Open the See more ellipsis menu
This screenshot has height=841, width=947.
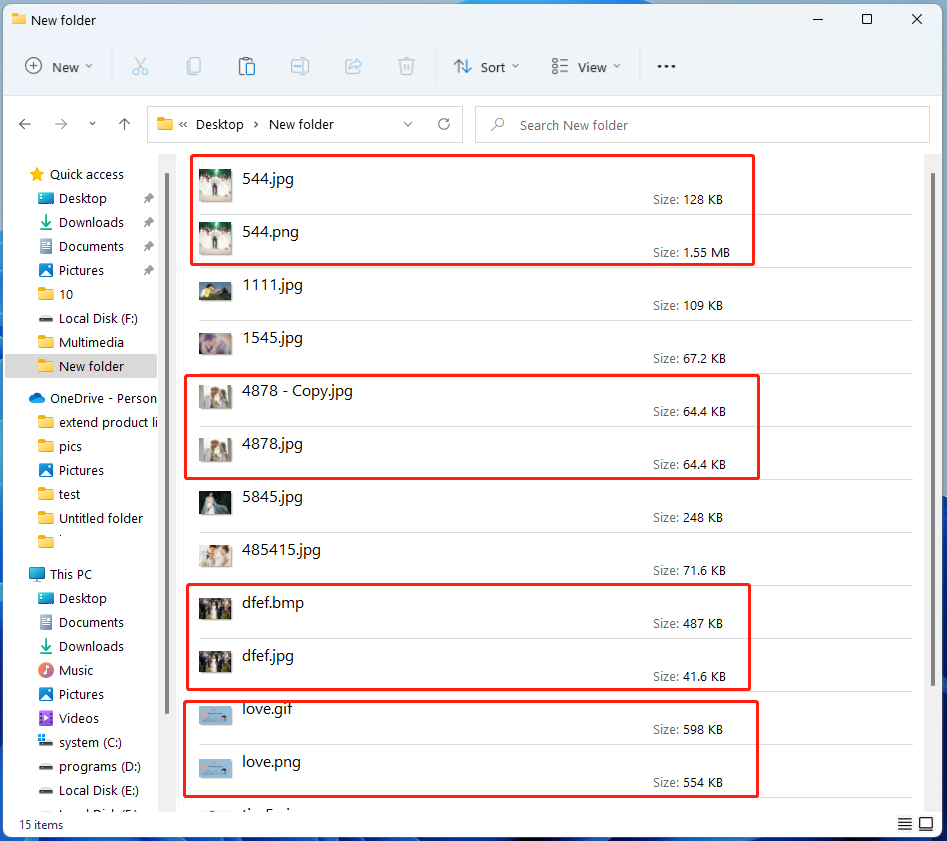(666, 67)
